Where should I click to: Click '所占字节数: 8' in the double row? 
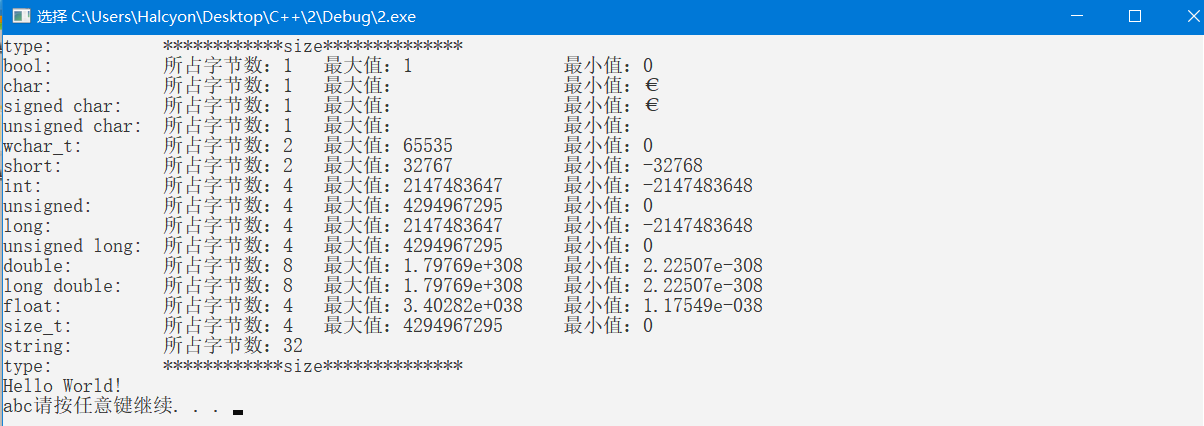pyautogui.click(x=228, y=266)
